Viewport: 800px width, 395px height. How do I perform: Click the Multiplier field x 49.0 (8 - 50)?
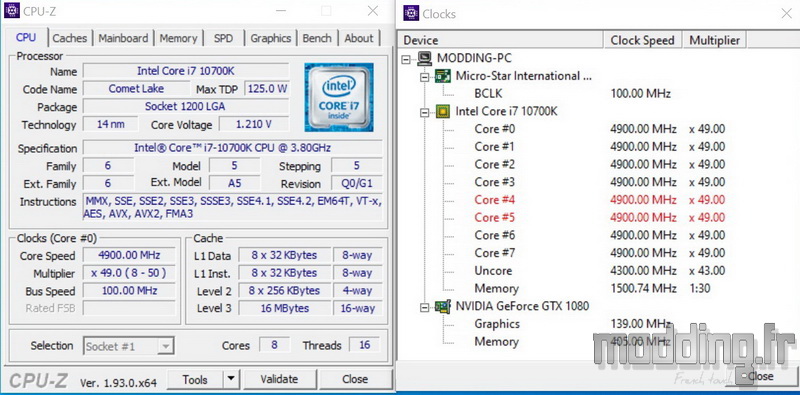pos(129,273)
